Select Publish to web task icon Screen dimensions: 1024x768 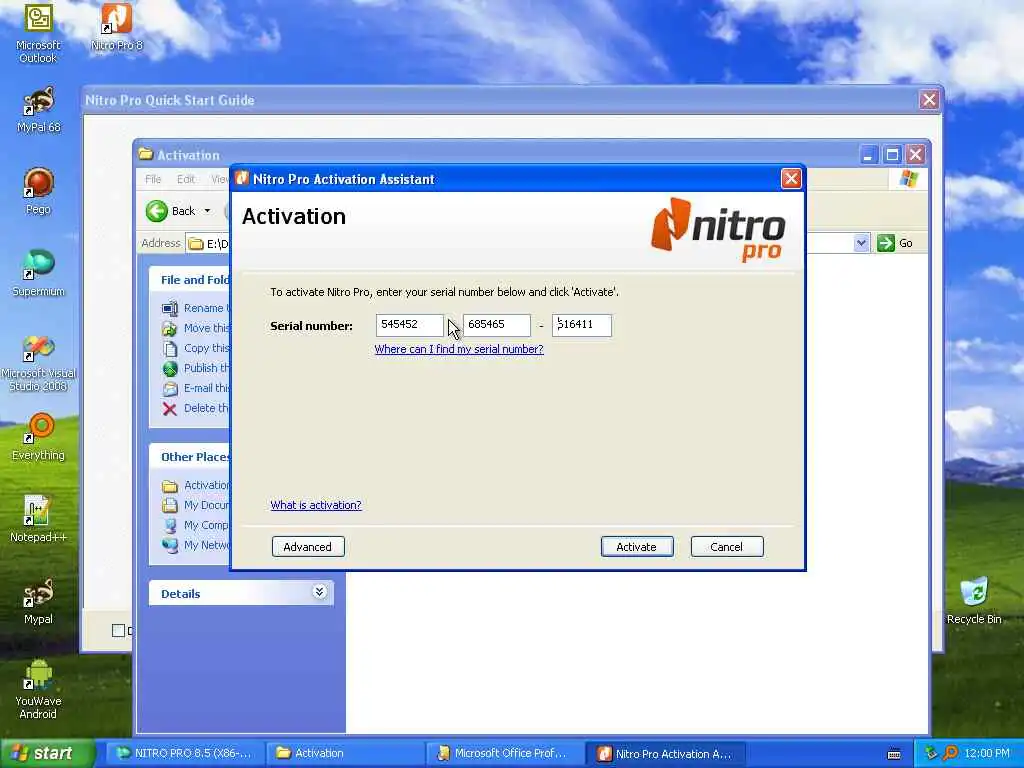coord(170,368)
